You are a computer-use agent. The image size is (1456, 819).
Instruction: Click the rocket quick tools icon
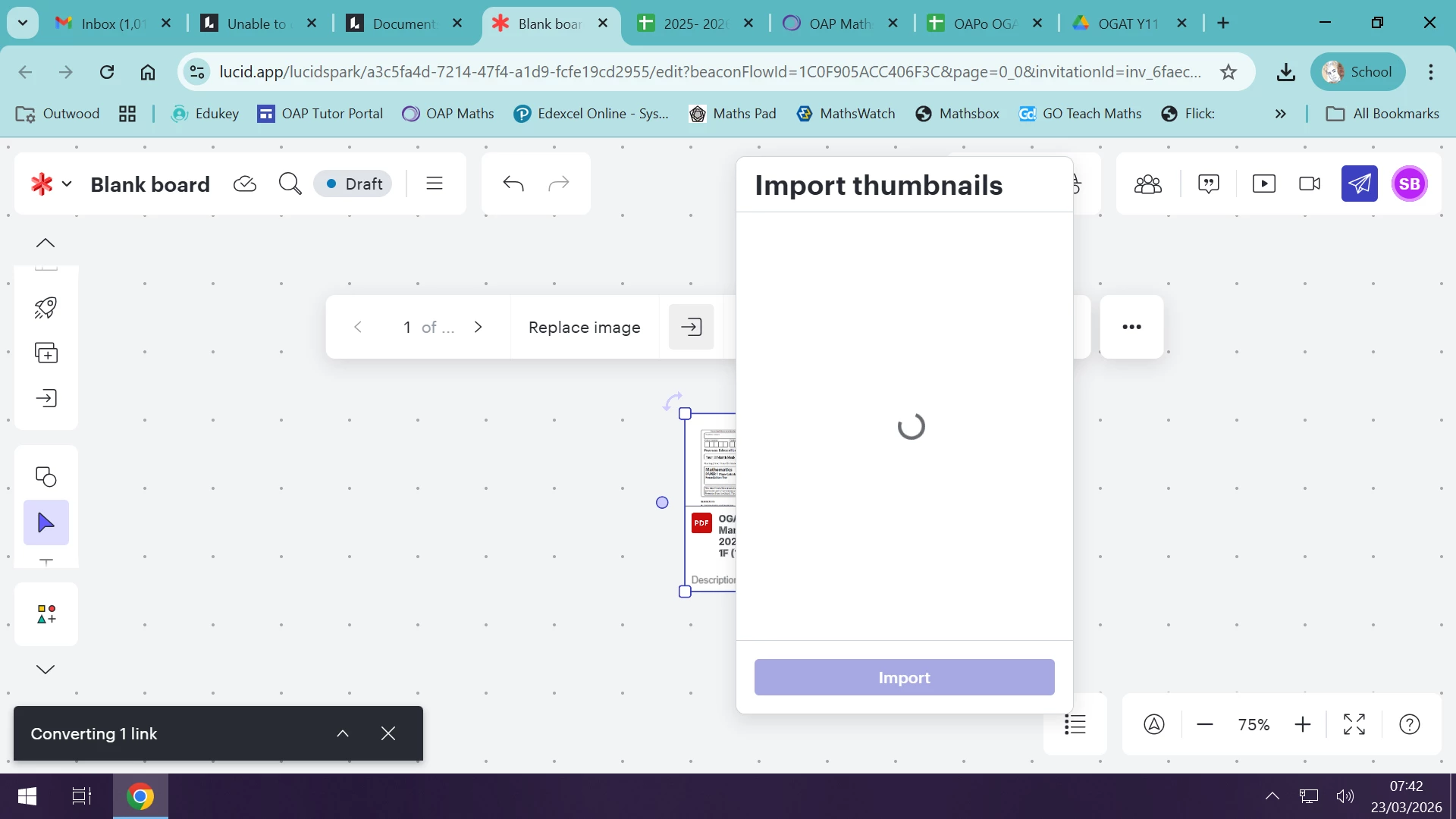pyautogui.click(x=45, y=307)
